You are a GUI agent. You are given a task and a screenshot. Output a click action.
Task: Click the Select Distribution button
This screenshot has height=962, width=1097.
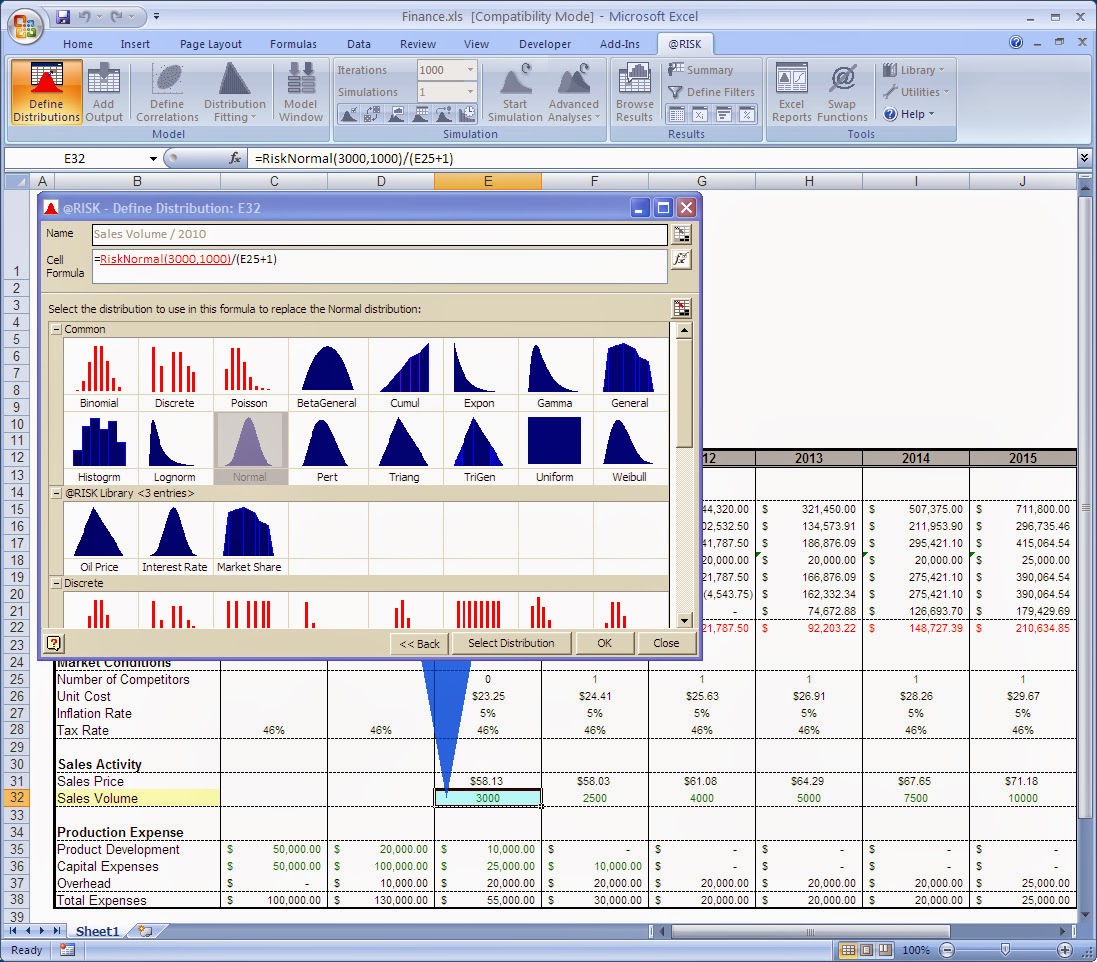tap(511, 643)
